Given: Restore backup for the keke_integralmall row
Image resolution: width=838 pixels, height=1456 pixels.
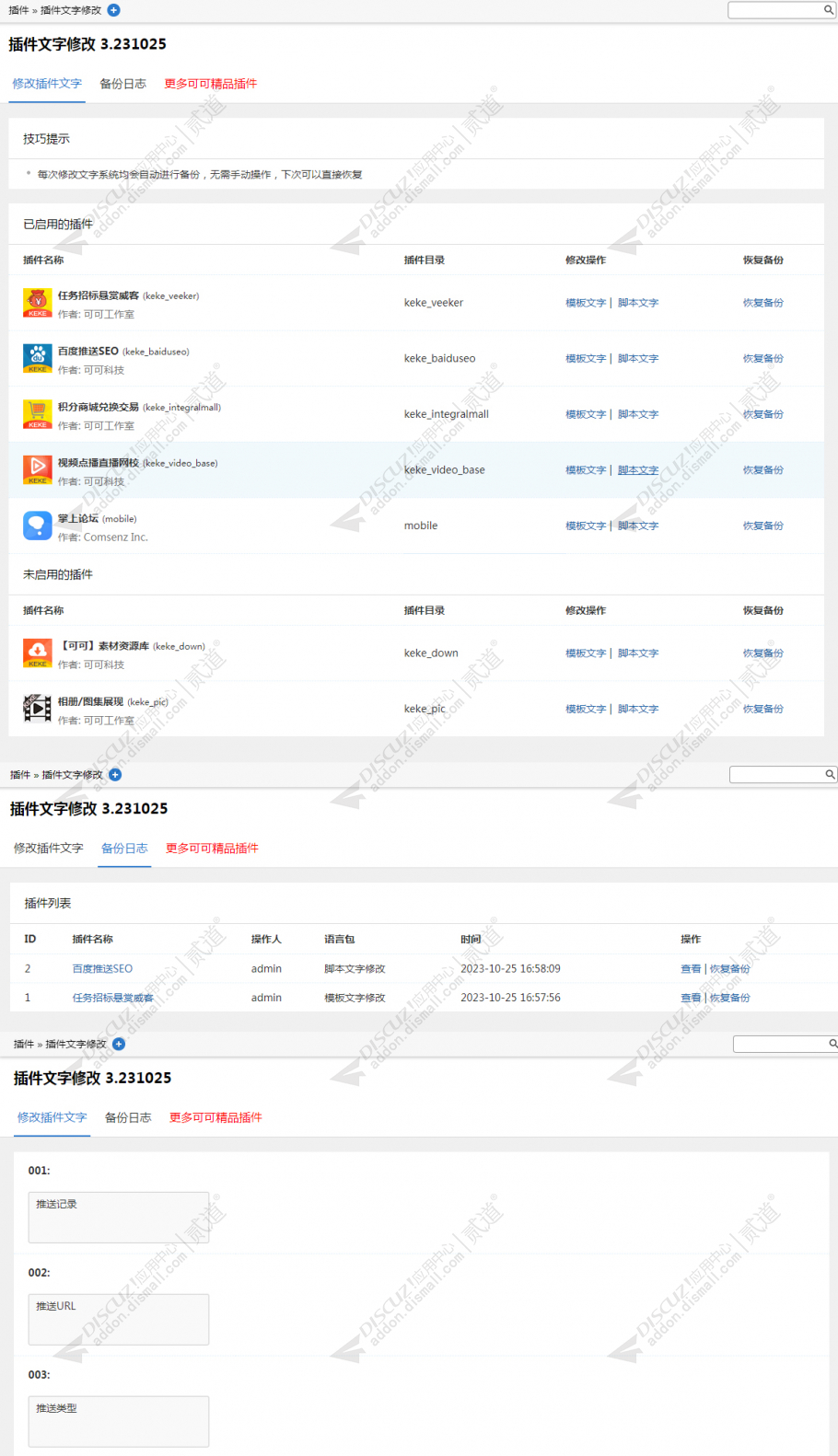Looking at the screenshot, I should [x=763, y=414].
